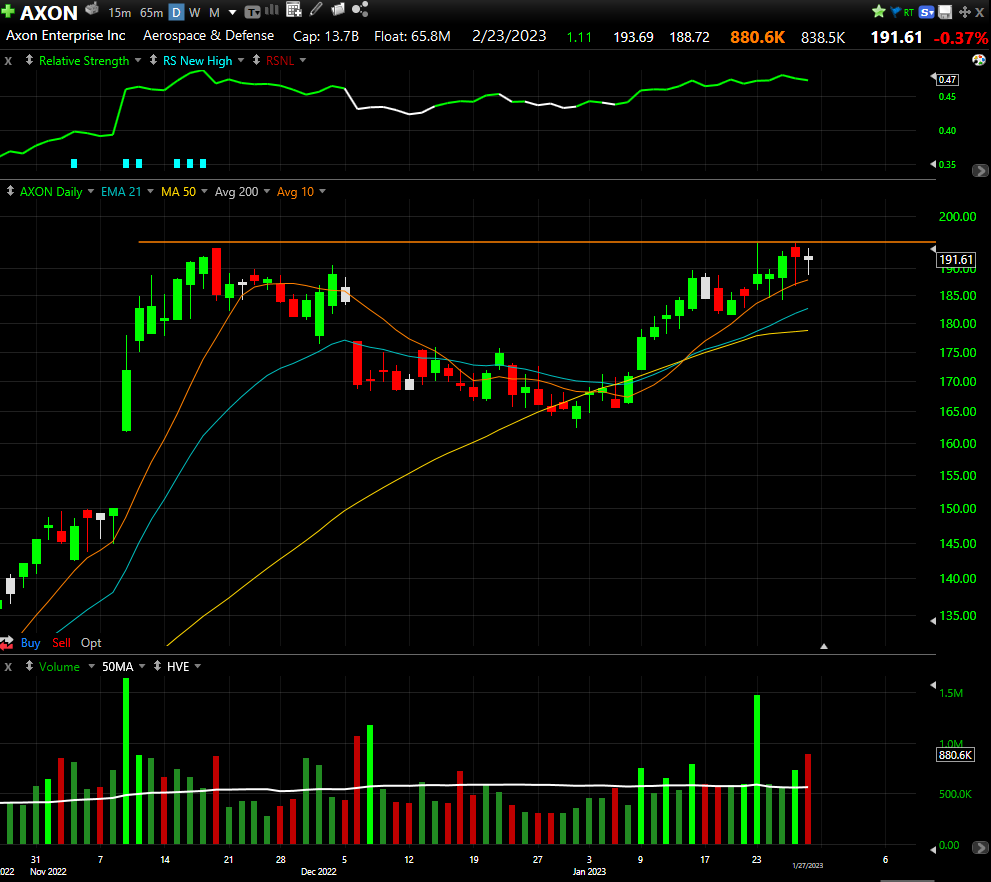The height and width of the screenshot is (882, 991).
Task: Click the AXON Daily reorder arrows handle
Action: pyautogui.click(x=10, y=191)
